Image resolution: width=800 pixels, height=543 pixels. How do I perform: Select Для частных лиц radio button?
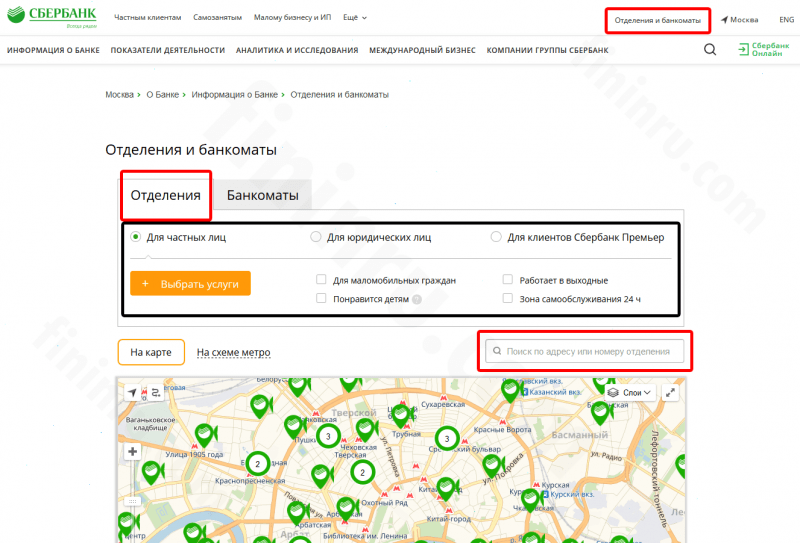(x=135, y=237)
